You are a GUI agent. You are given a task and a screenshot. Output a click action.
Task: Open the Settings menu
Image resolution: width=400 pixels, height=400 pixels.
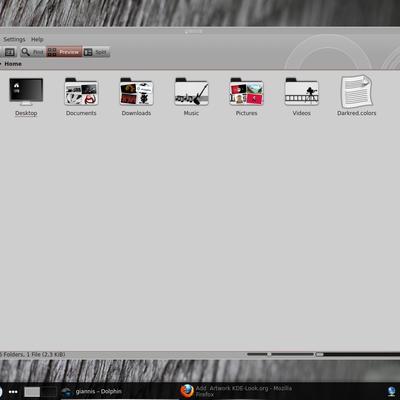click(x=14, y=39)
